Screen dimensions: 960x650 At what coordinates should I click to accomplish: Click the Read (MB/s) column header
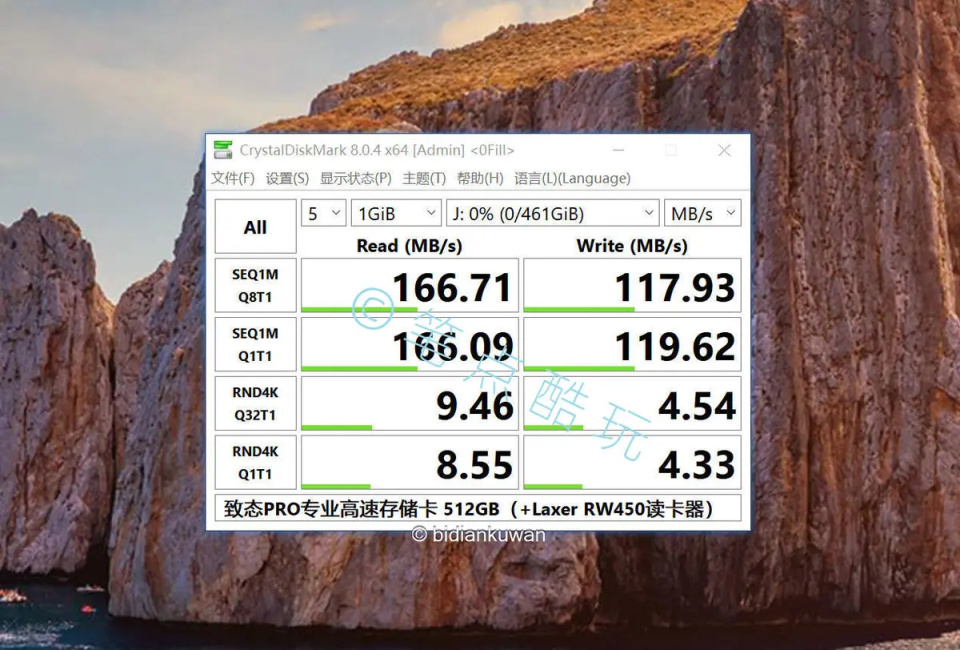coord(409,245)
